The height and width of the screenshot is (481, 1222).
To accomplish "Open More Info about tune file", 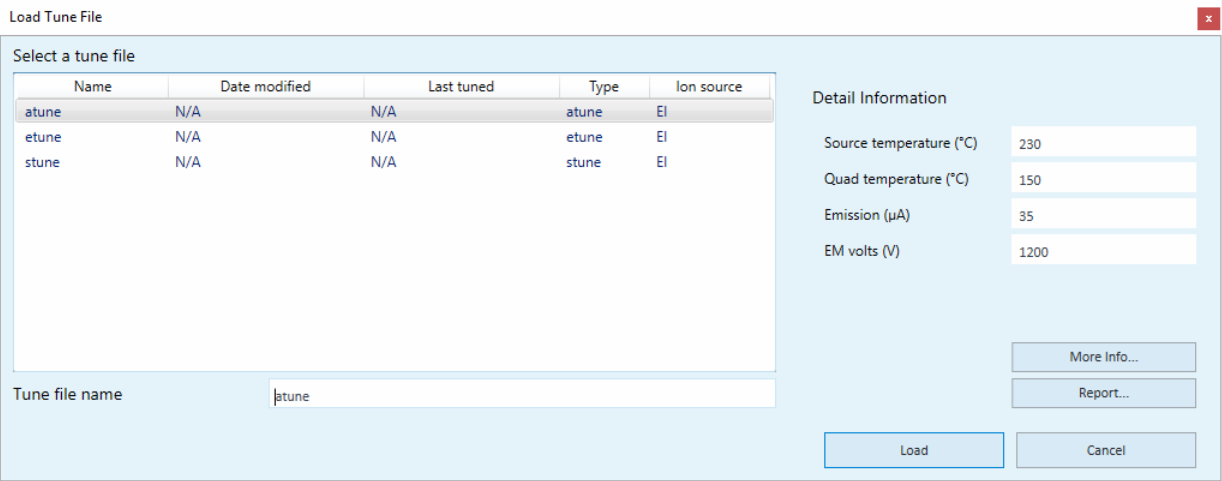I will tap(1104, 357).
